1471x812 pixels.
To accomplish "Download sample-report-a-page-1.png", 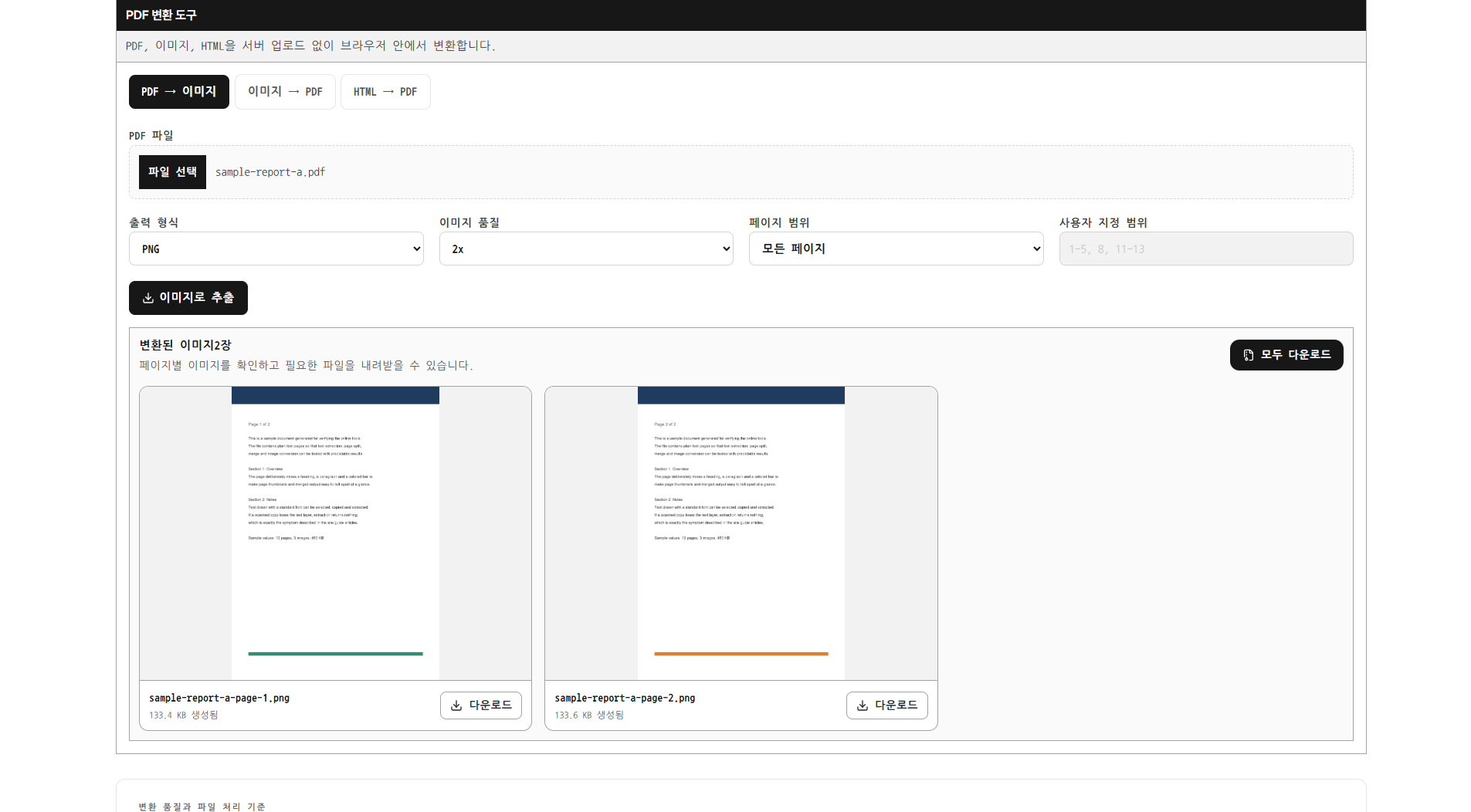I will (x=481, y=705).
